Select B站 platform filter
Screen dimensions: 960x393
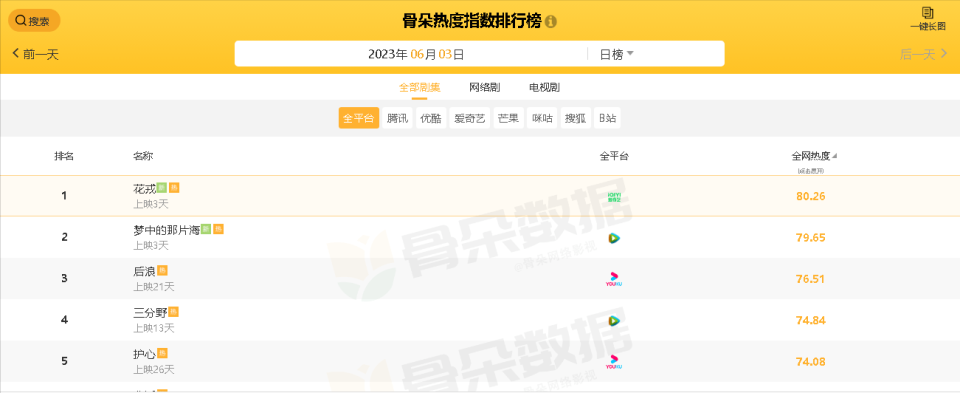pyautogui.click(x=607, y=118)
